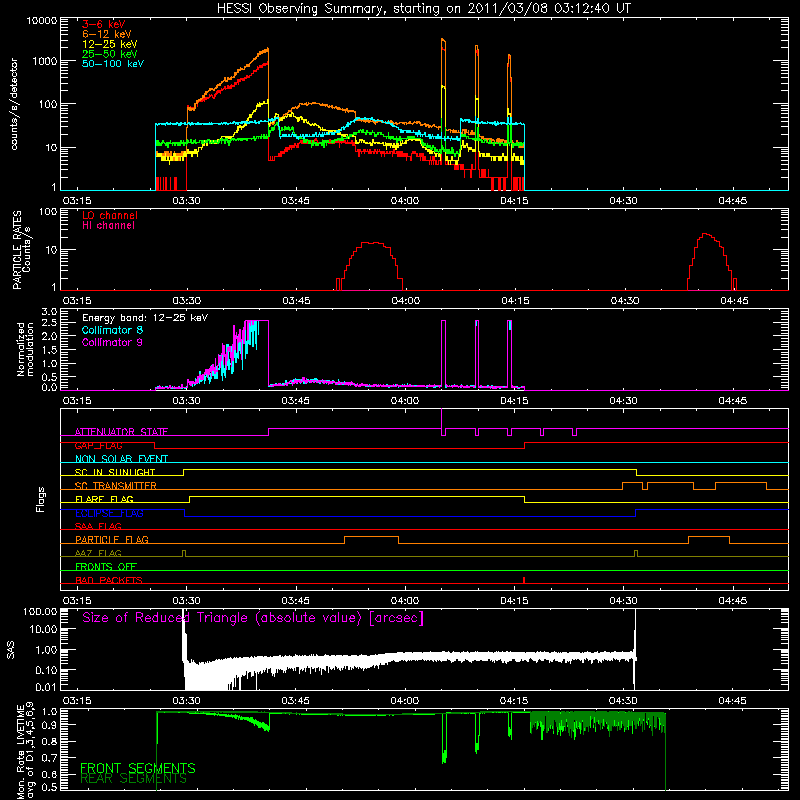Click the '0.5' tick on livetime axis
This screenshot has height=800, width=800.
point(49,787)
